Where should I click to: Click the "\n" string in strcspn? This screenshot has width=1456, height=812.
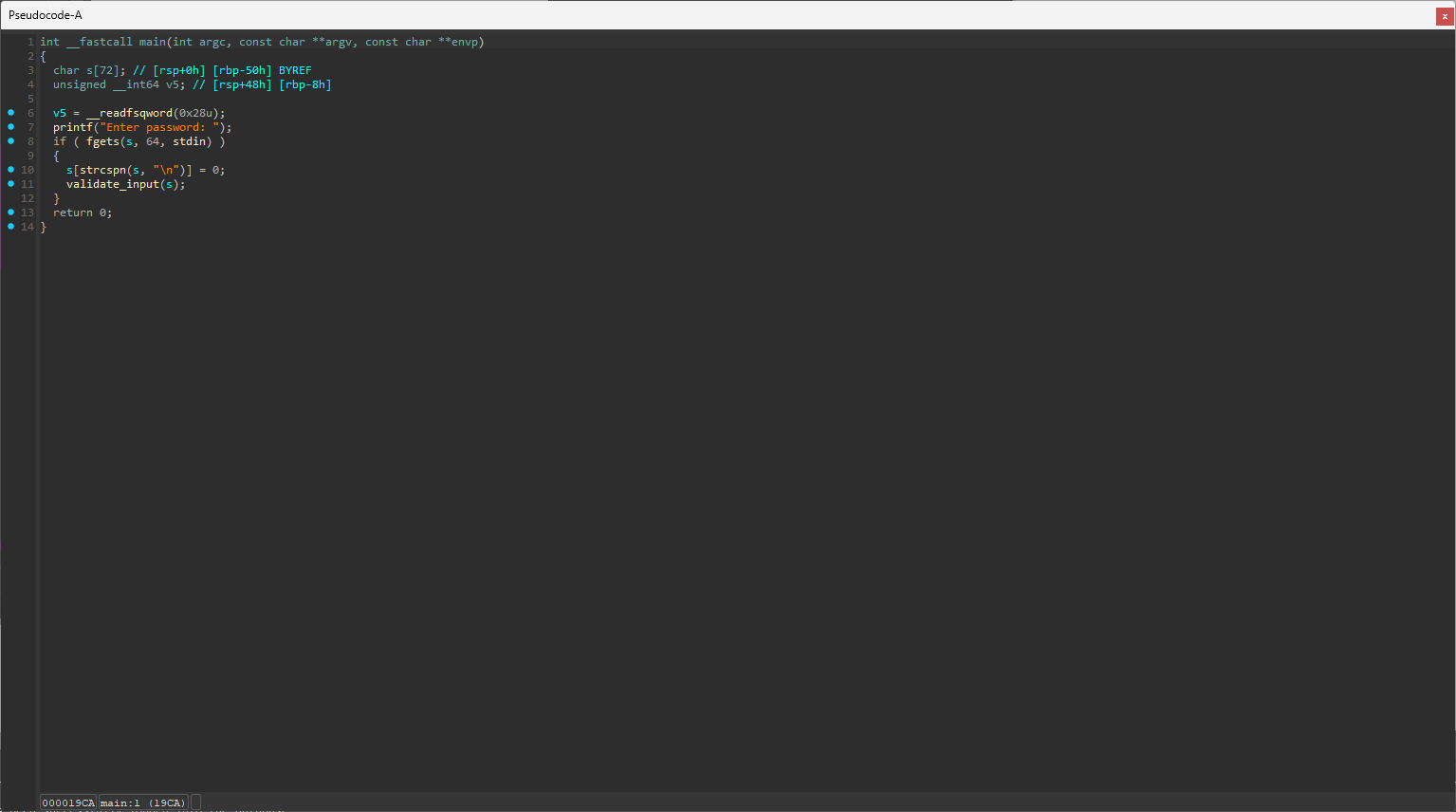(x=166, y=170)
